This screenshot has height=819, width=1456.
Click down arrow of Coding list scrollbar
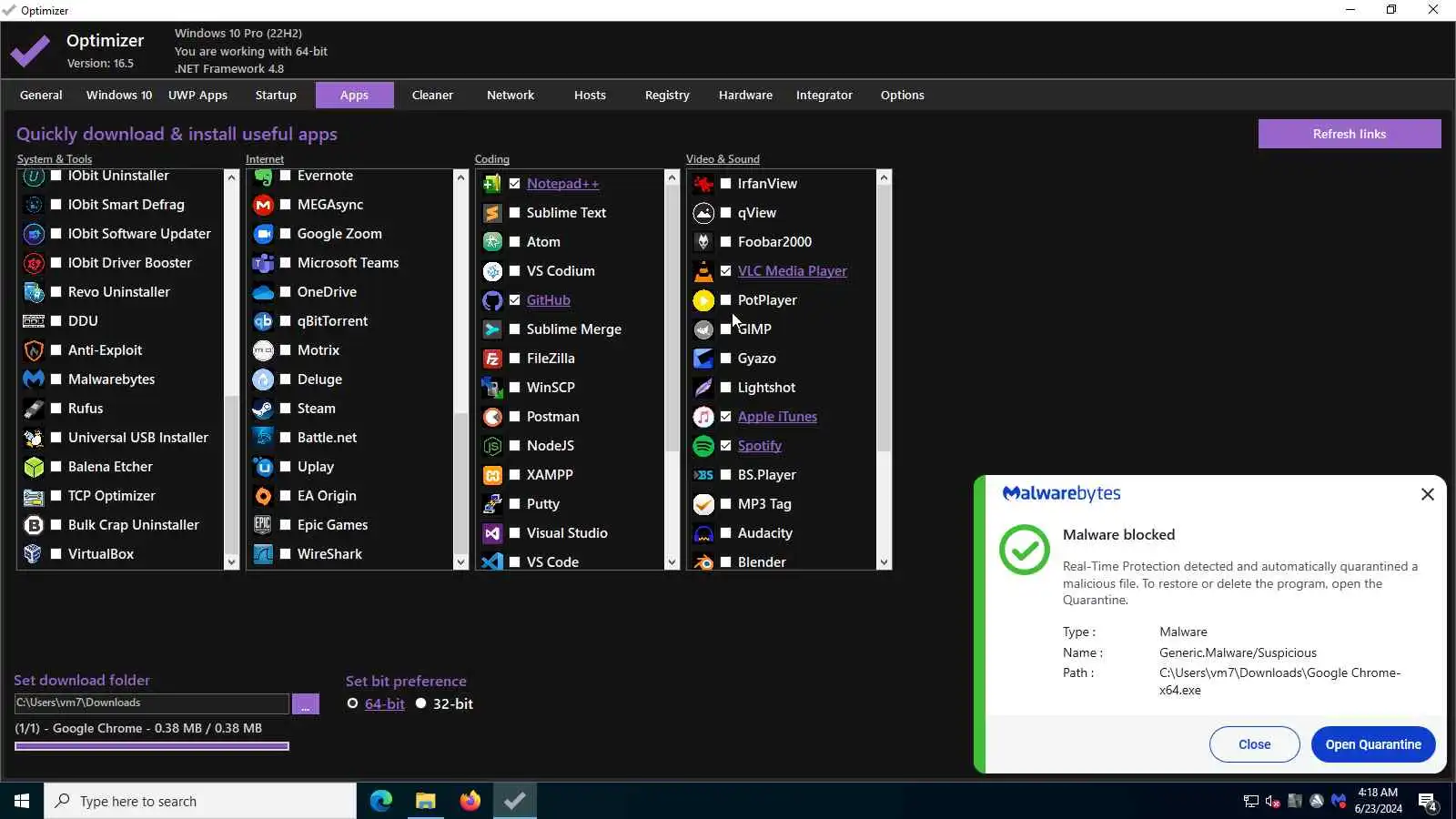672,562
